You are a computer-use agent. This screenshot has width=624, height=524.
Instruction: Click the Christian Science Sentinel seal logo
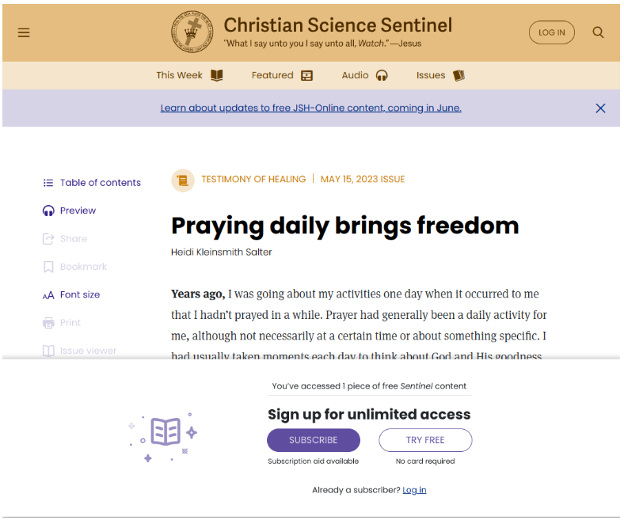tap(192, 32)
